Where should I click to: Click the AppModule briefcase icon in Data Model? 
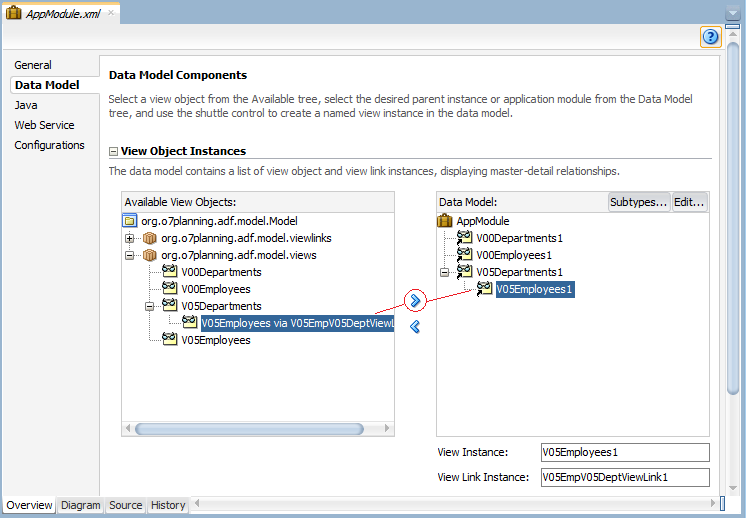pyautogui.click(x=445, y=221)
